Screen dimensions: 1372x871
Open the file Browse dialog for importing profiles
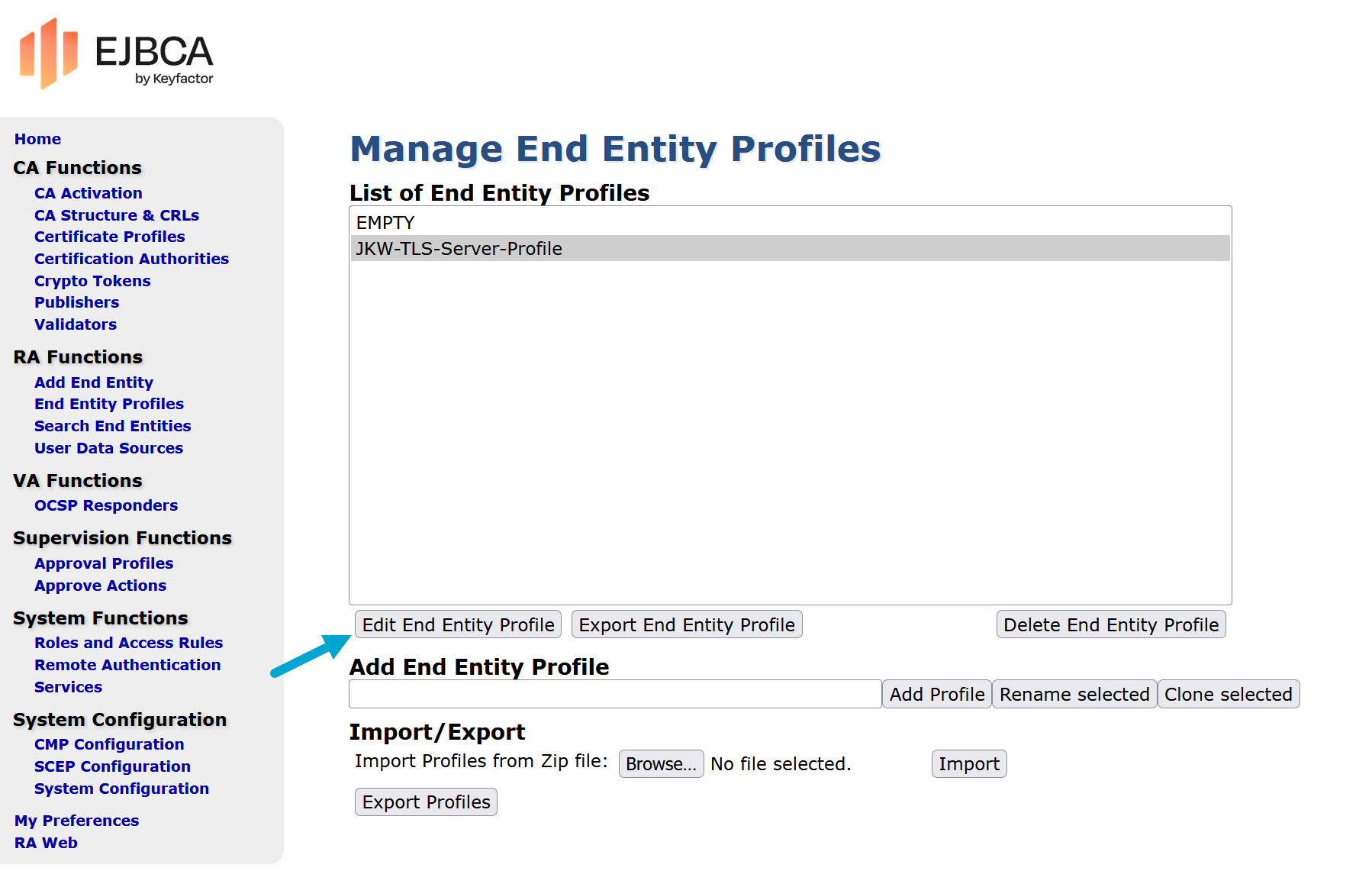[661, 763]
